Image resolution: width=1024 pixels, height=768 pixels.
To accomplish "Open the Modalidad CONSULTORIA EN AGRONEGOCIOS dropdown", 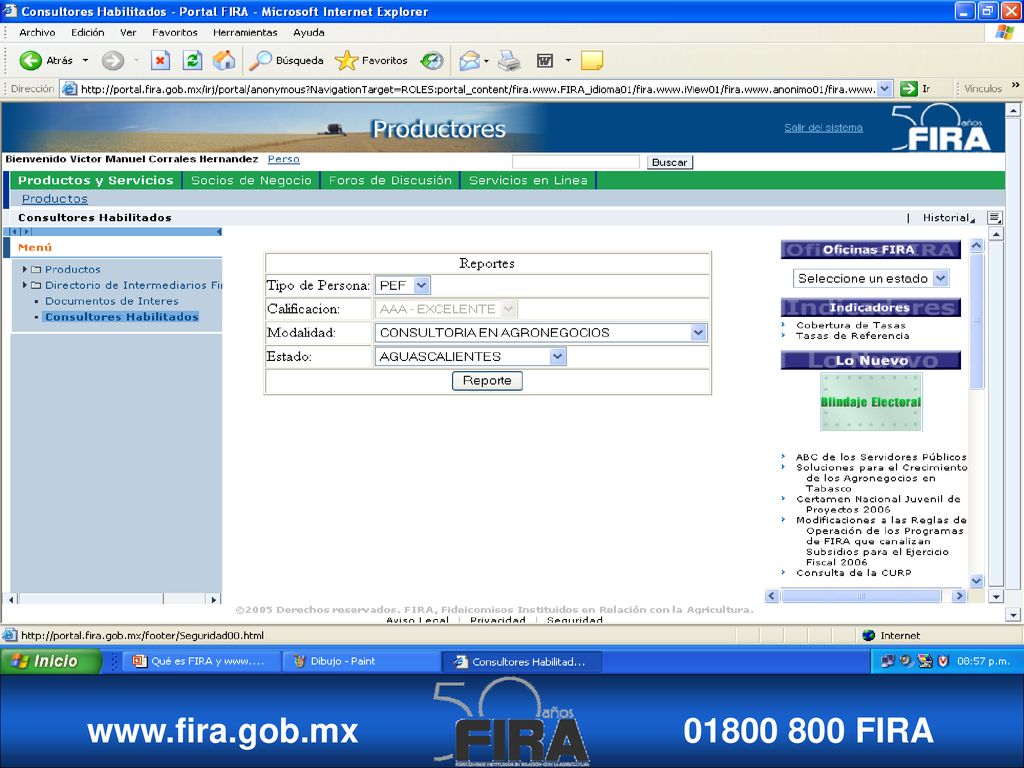I will click(x=698, y=332).
